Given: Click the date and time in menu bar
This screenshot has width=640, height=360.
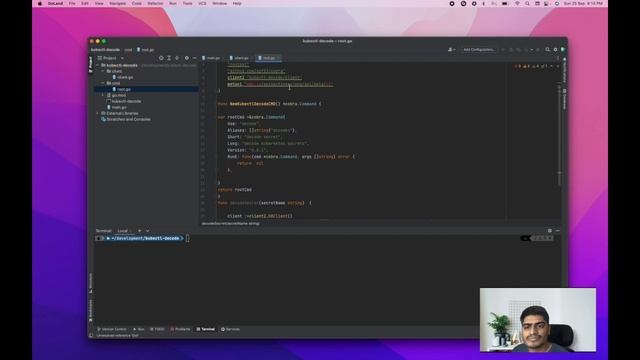Looking at the screenshot, I should (583, 4).
